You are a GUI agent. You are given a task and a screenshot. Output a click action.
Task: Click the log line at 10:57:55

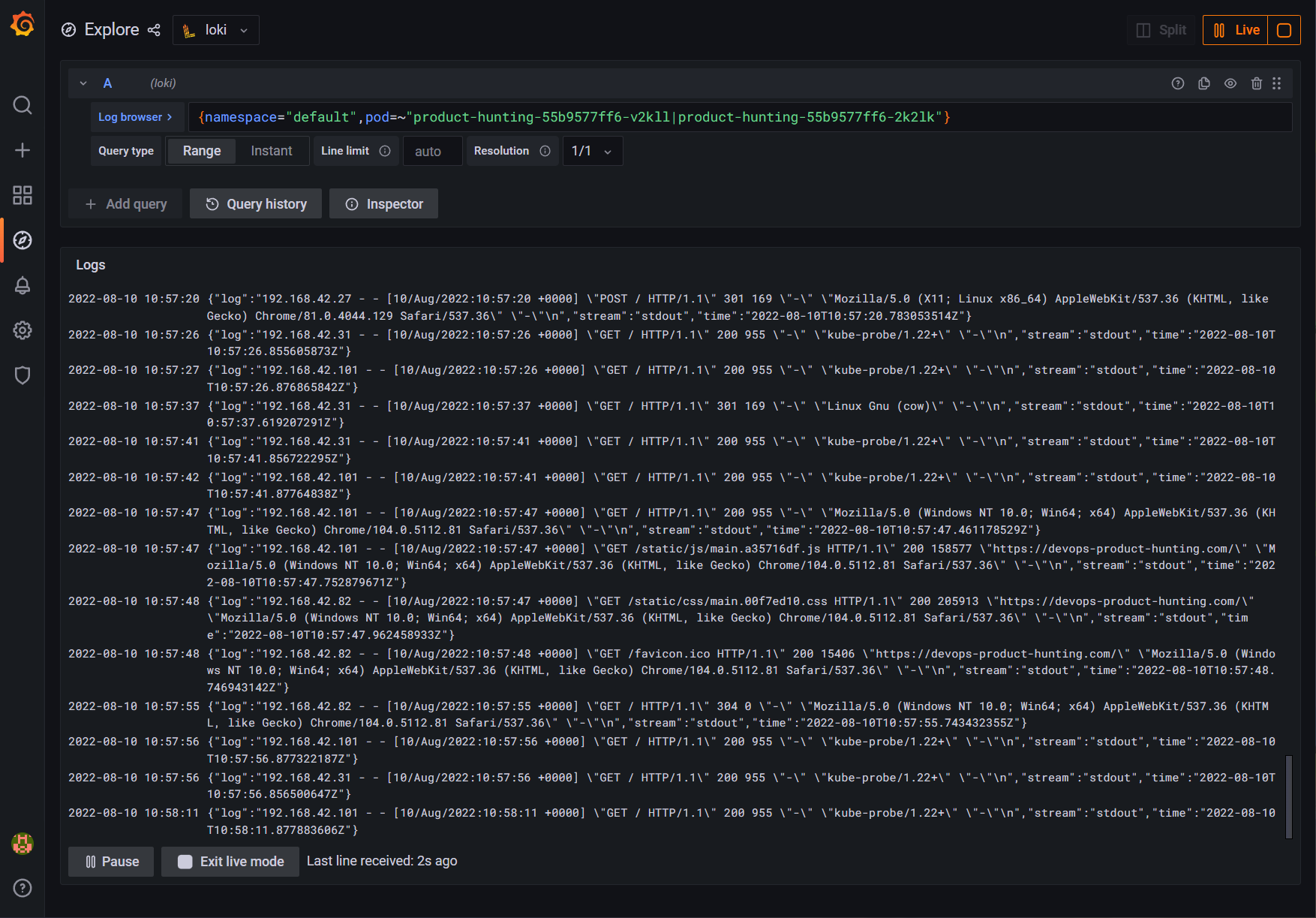pos(672,715)
